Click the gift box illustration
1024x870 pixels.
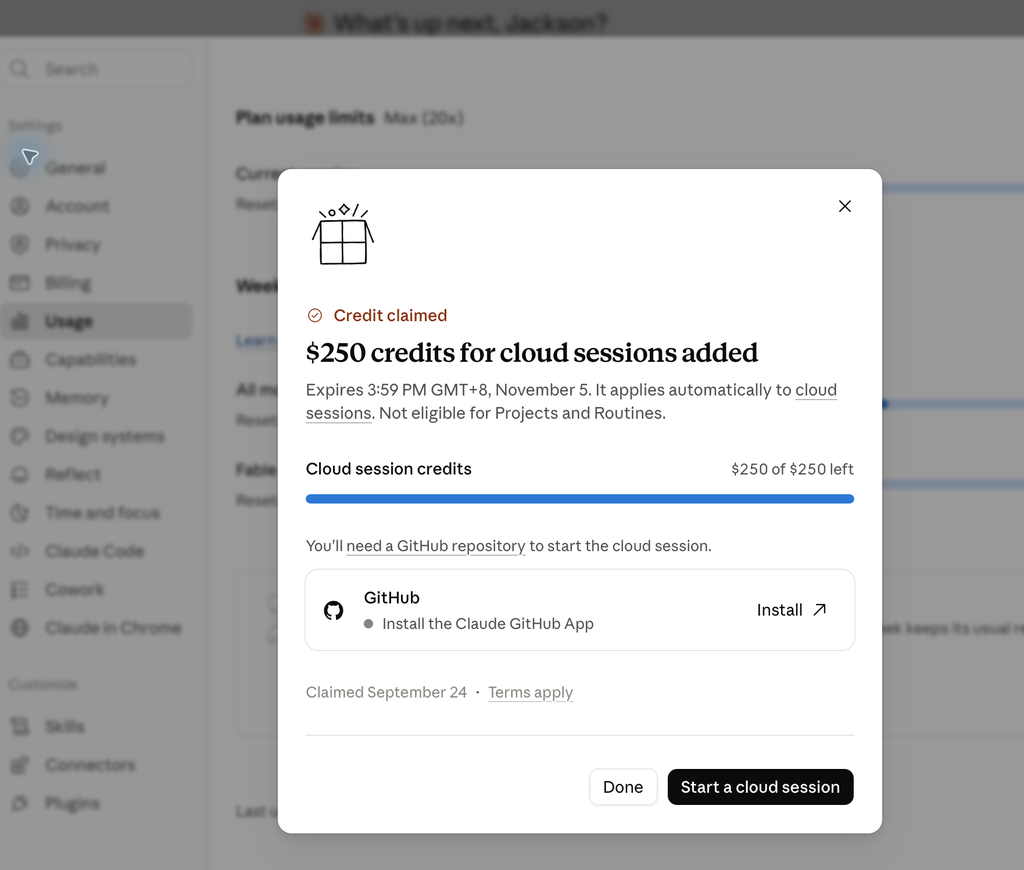pos(343,234)
